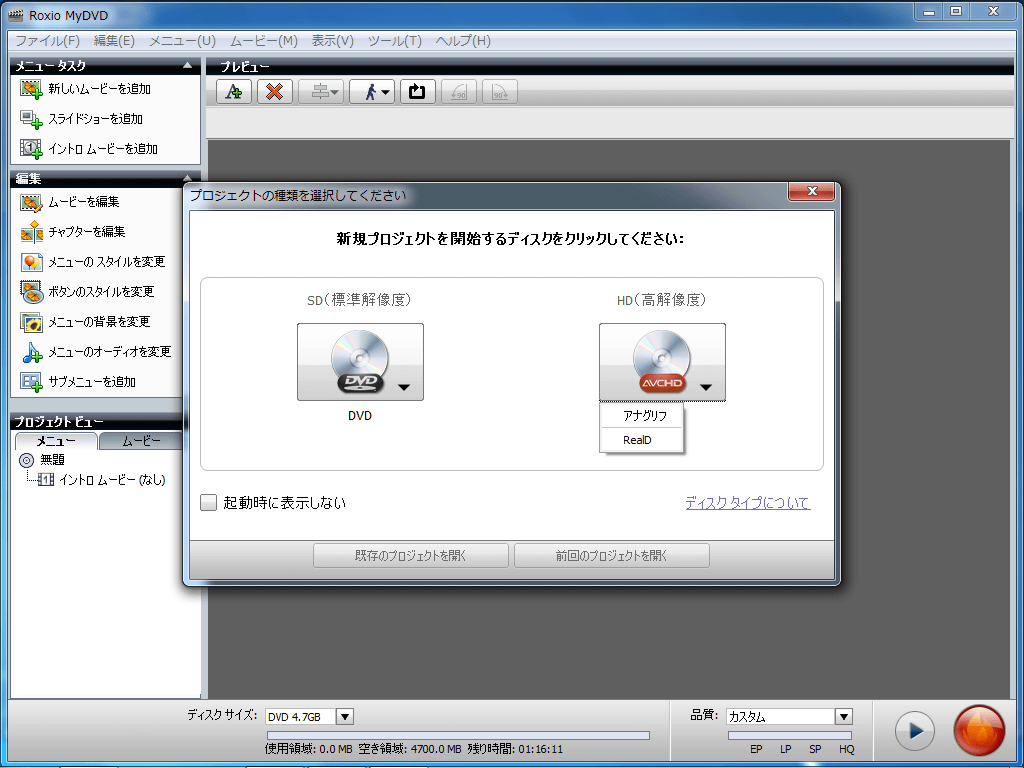Open the 編集(E) menu
This screenshot has height=768, width=1024.
114,41
